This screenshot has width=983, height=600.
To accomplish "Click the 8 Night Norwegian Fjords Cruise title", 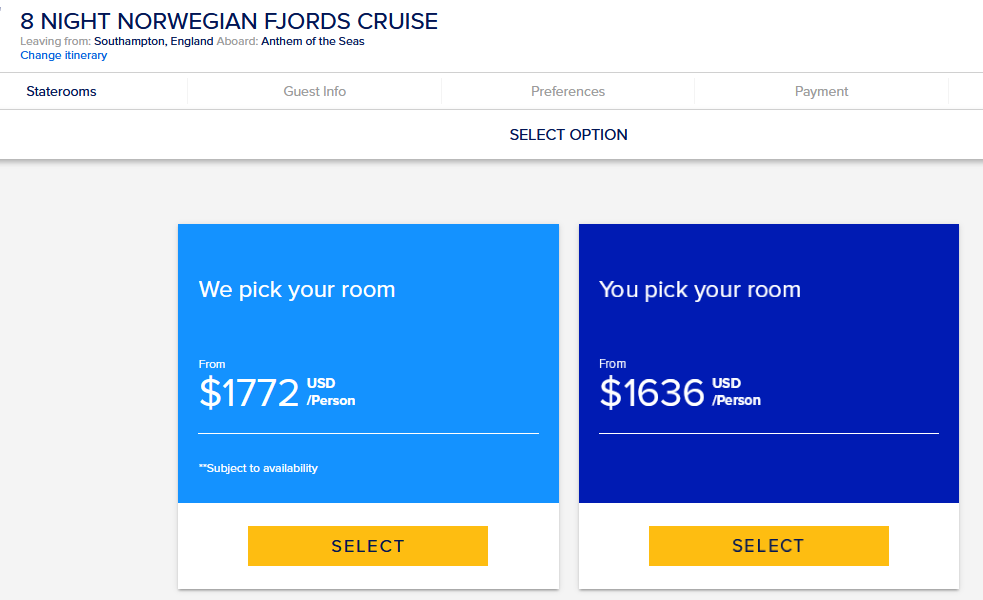I will click(229, 21).
